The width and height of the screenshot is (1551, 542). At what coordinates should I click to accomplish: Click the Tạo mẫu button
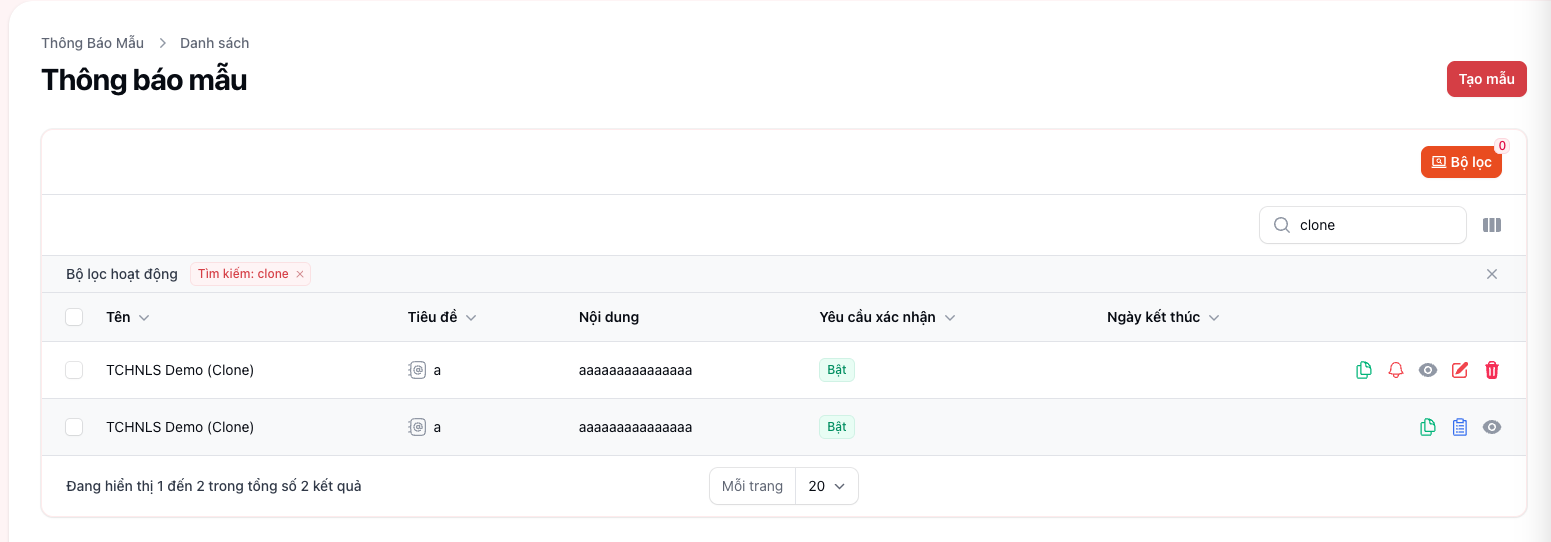click(x=1486, y=79)
